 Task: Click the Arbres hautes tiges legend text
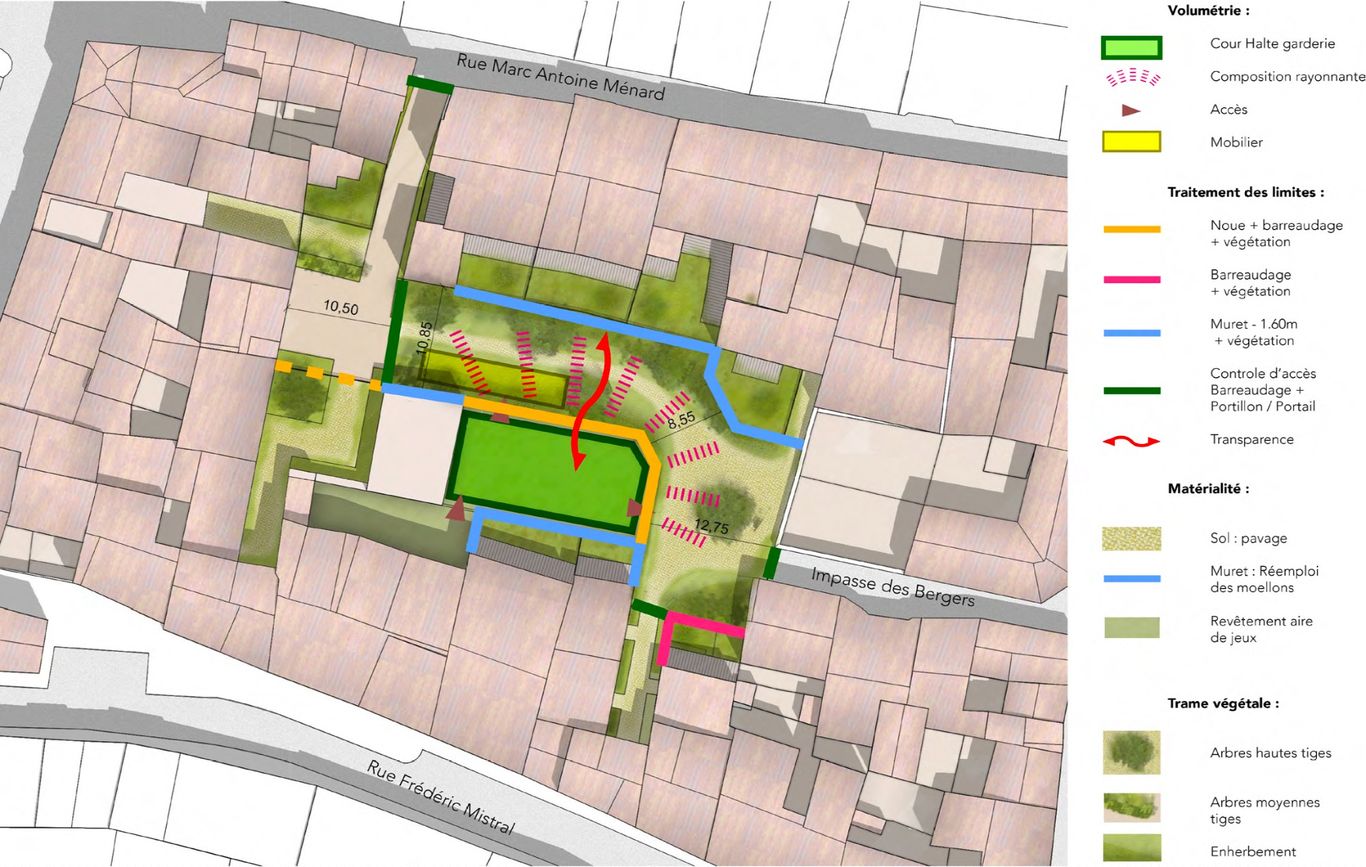[x=1270, y=753]
